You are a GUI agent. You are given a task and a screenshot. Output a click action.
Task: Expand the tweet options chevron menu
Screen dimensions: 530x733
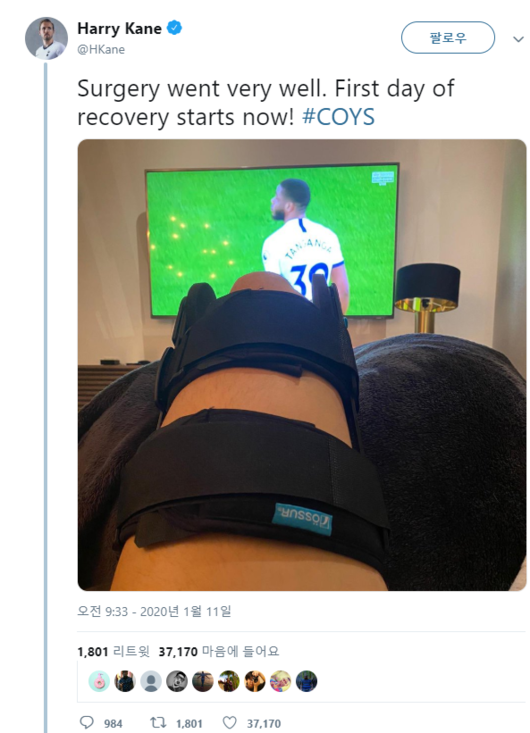click(x=518, y=39)
